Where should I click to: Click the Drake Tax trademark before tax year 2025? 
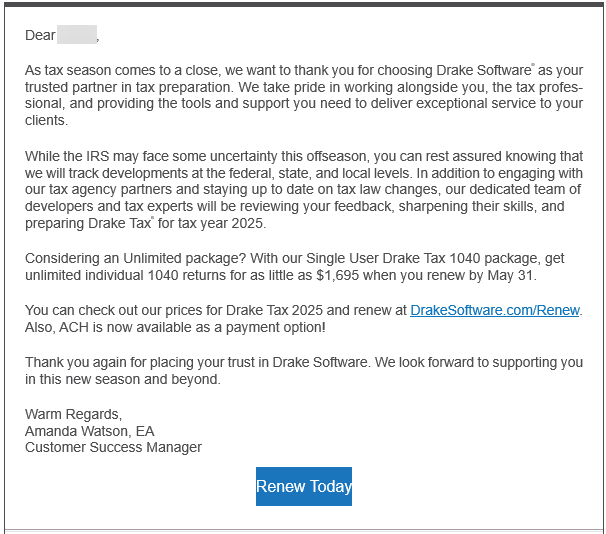[x=121, y=223]
